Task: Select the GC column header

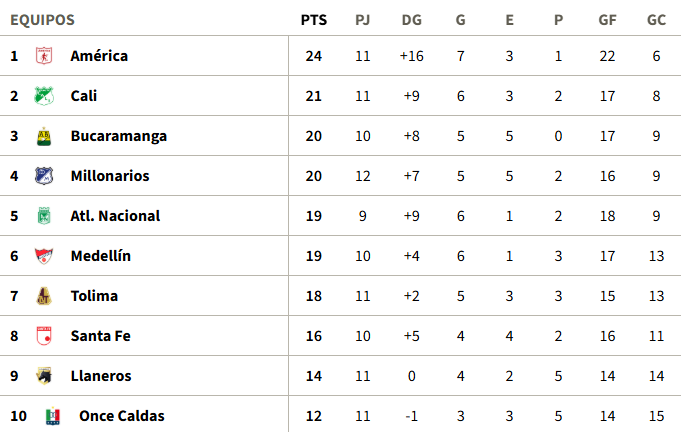Action: click(x=656, y=20)
